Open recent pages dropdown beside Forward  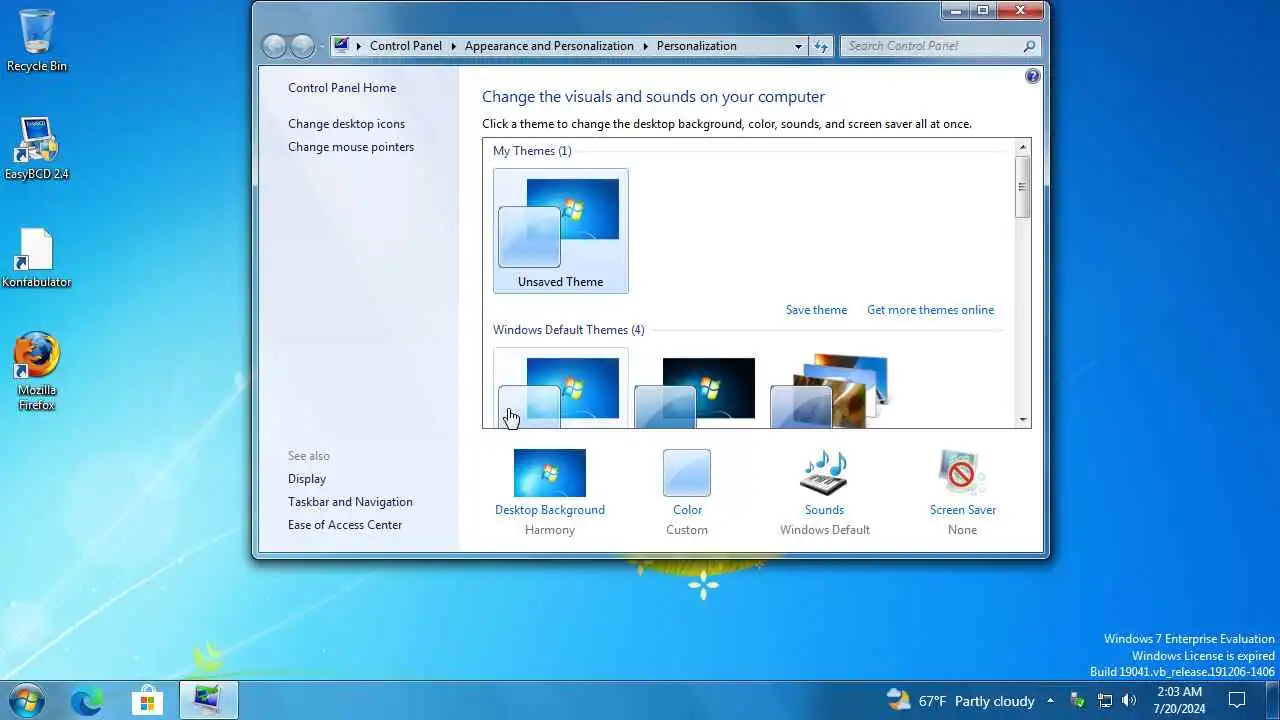click(x=322, y=46)
